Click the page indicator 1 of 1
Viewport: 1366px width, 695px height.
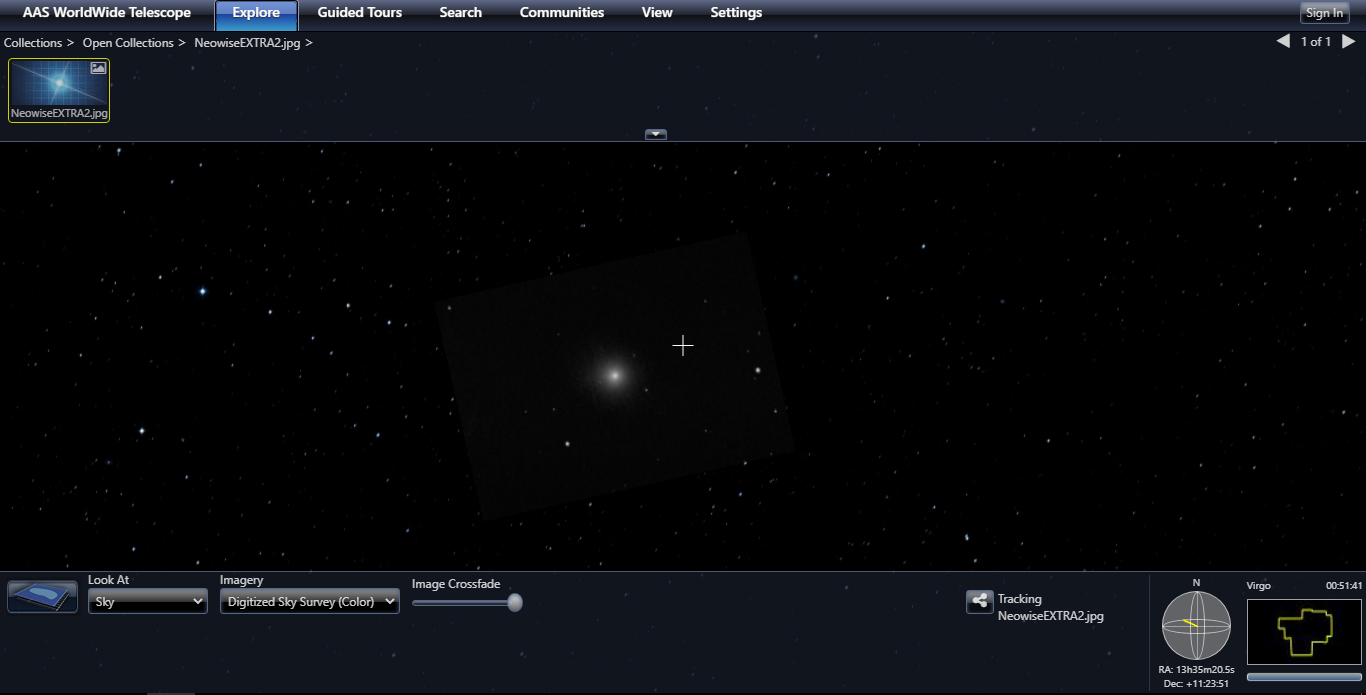[1316, 42]
